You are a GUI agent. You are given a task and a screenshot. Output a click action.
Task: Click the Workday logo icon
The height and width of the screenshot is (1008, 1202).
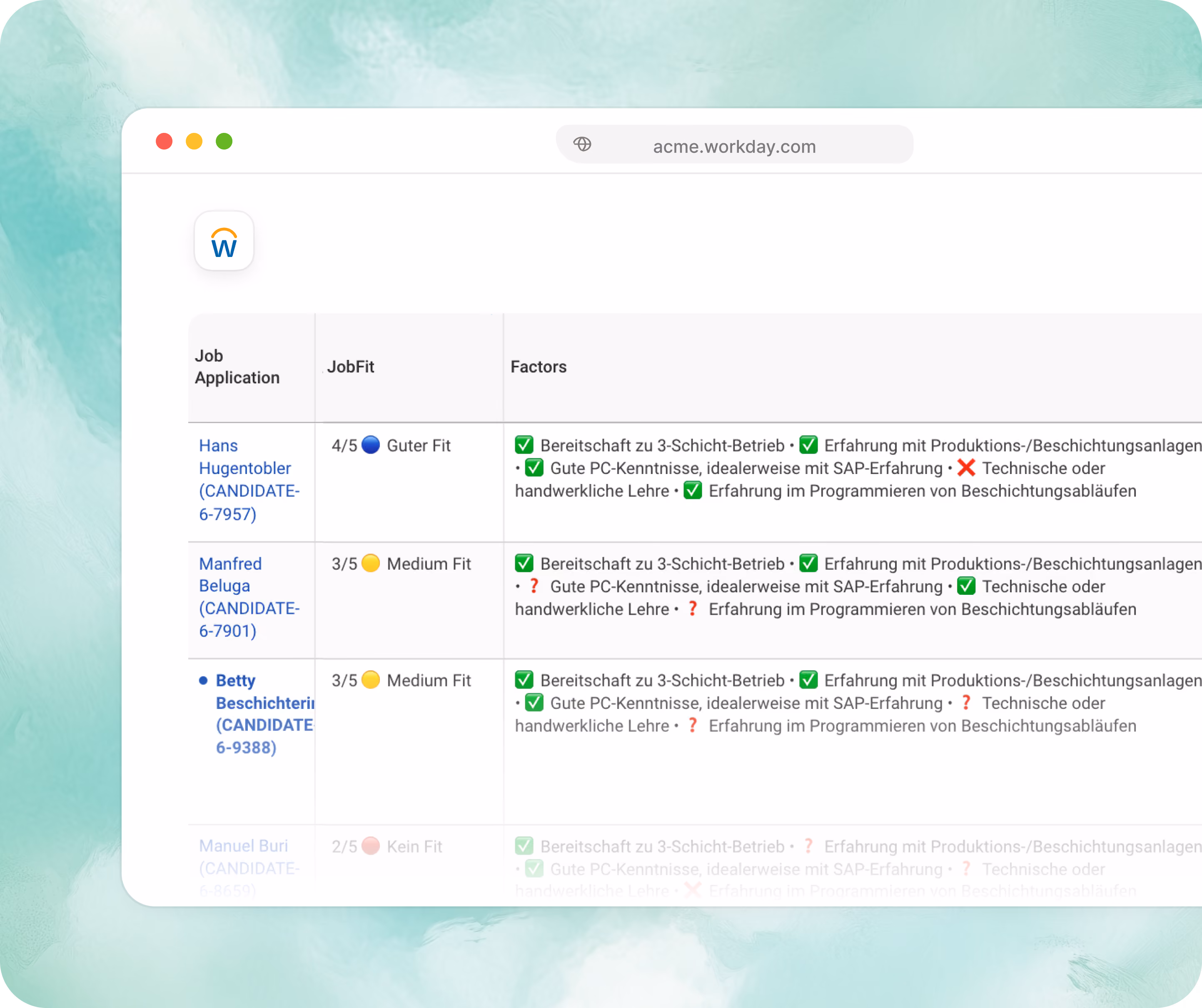[224, 241]
